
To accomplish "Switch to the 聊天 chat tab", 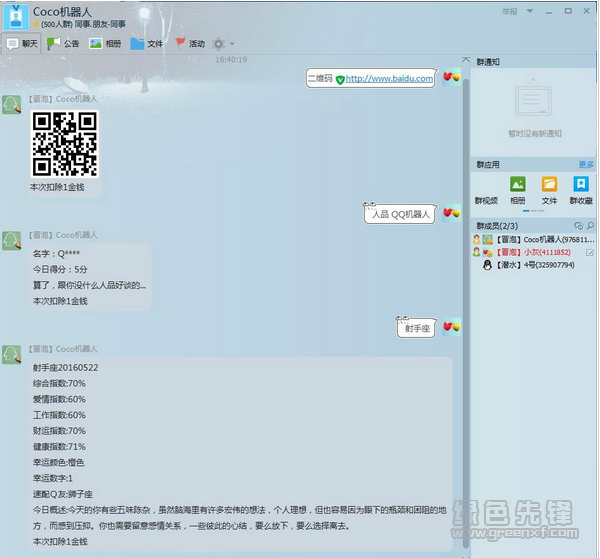I will click(22, 44).
